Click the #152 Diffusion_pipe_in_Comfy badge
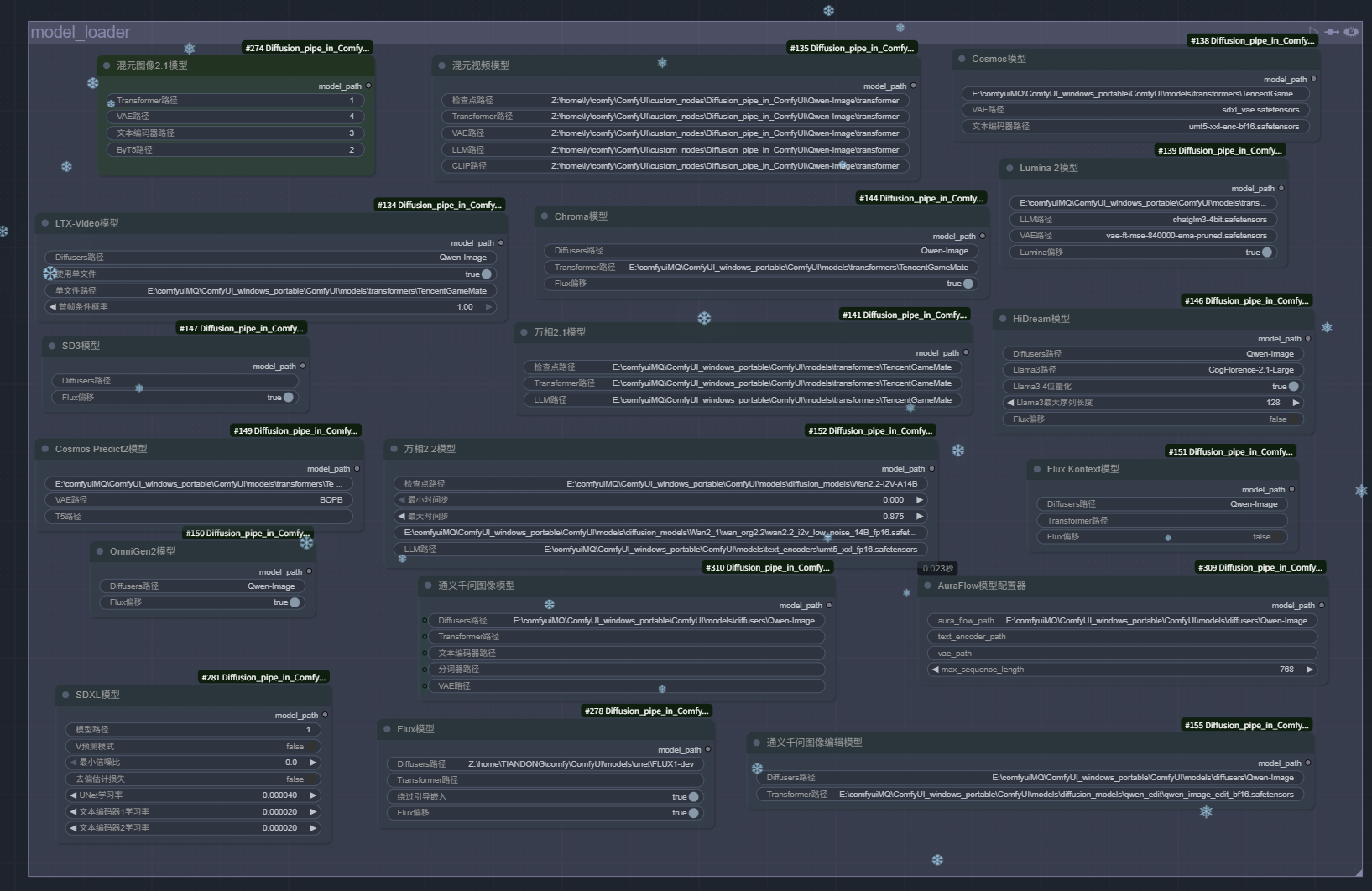The width and height of the screenshot is (1372, 891). (871, 430)
